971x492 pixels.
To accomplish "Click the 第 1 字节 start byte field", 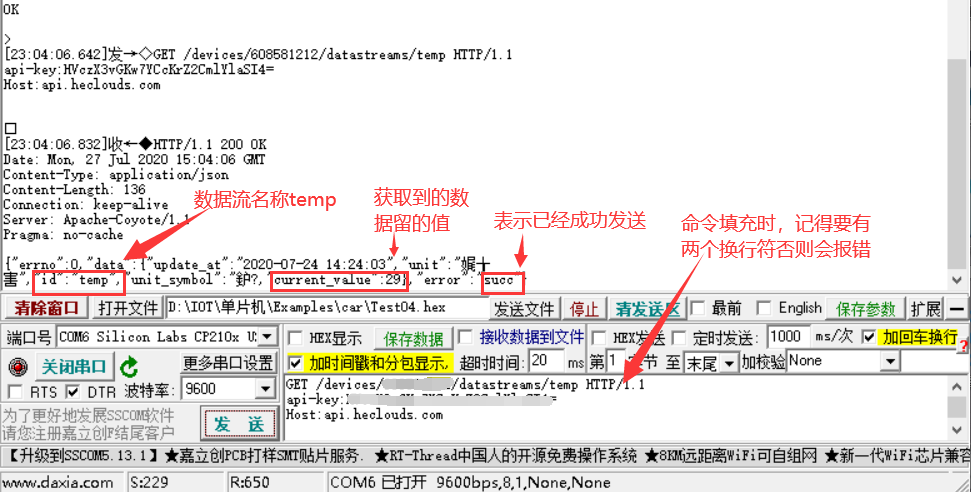I will (x=616, y=361).
